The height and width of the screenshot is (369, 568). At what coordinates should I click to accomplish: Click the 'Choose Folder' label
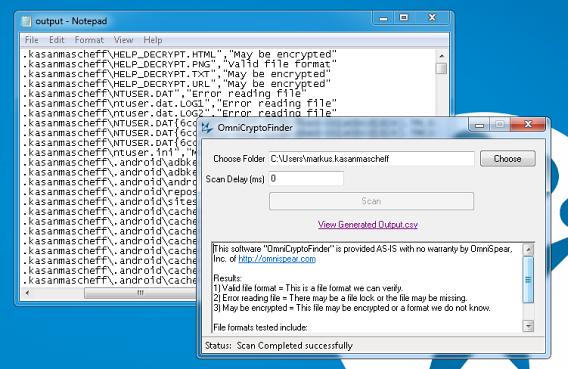[239, 159]
